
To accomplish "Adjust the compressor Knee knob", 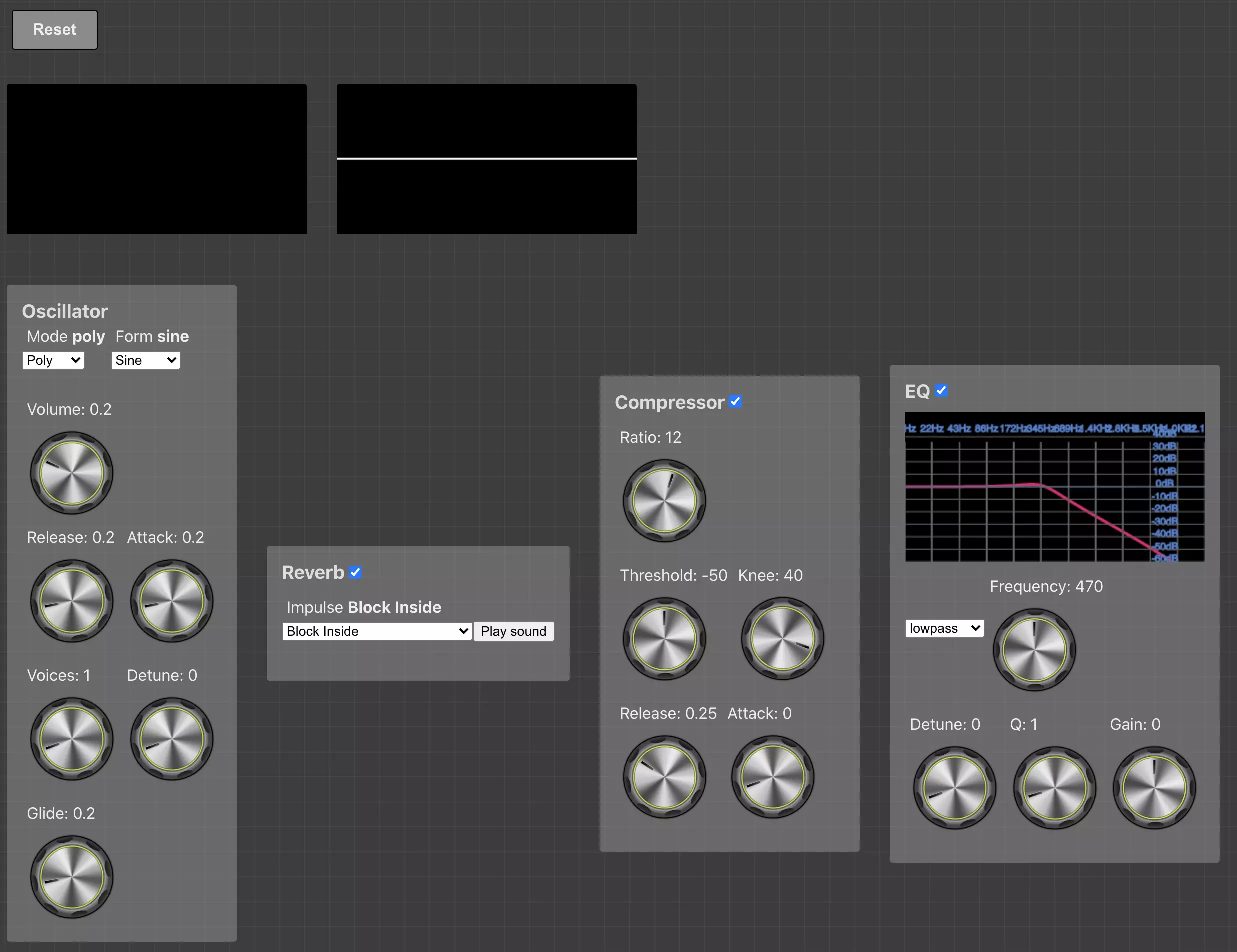I will tap(782, 639).
